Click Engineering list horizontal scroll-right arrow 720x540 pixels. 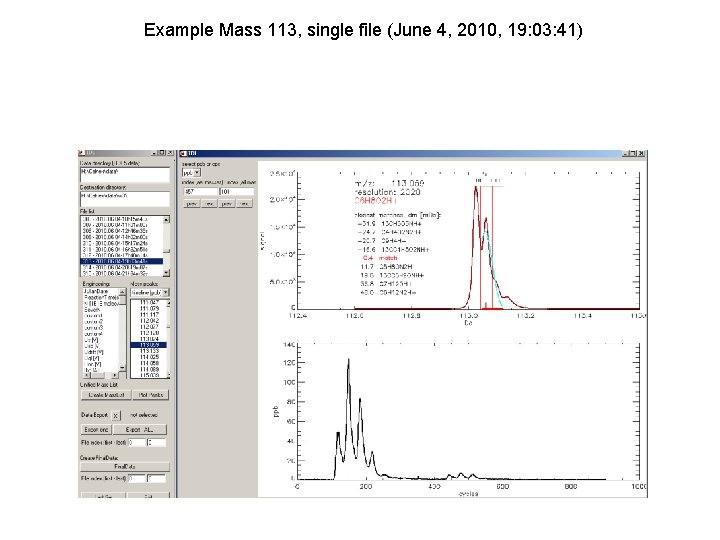tap(116, 375)
